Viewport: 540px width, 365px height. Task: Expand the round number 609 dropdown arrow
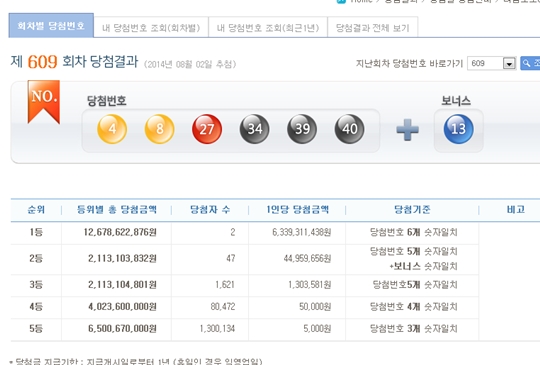point(509,63)
